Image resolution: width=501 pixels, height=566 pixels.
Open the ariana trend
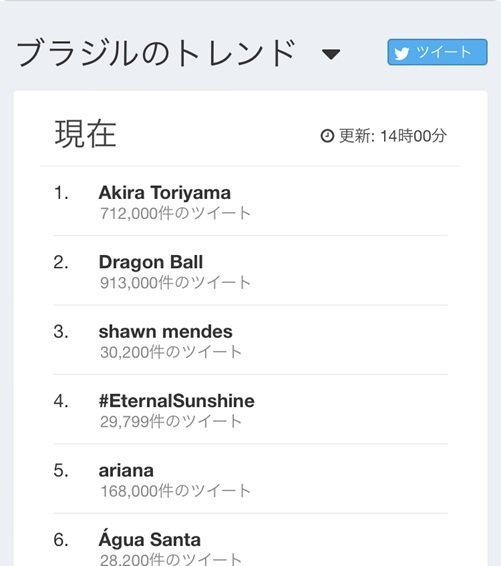[126, 471]
